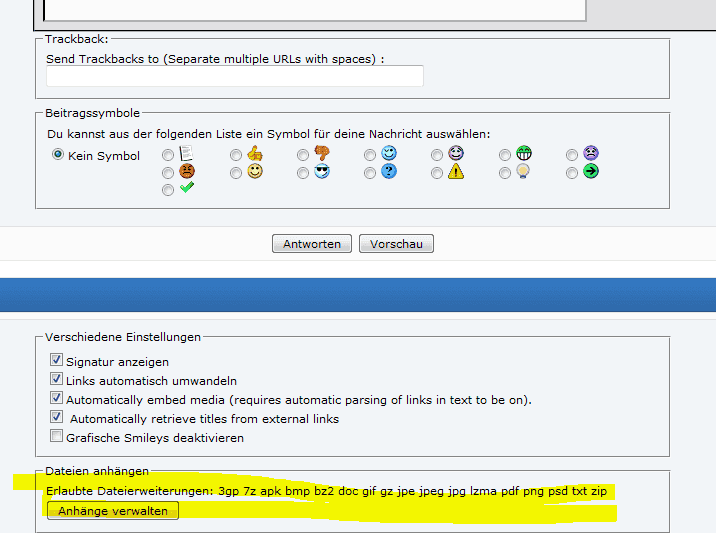This screenshot has height=533, width=716.
Task: Uncheck the Signatur anzeigen checkbox
Action: point(56,360)
